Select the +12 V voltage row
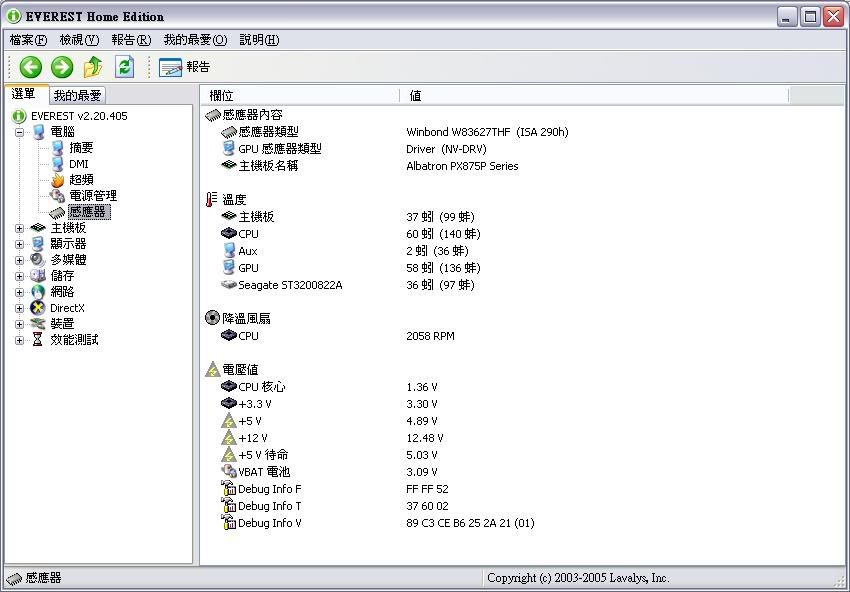 tap(332, 438)
